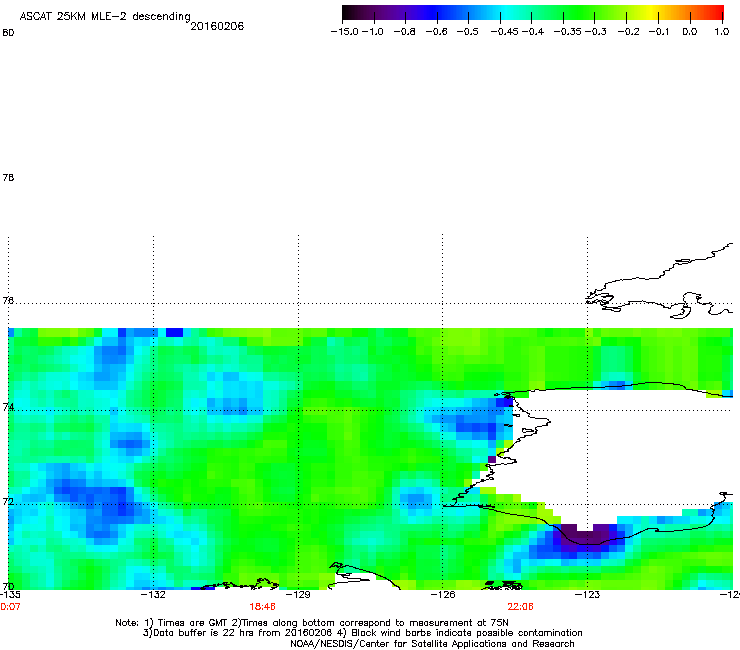Click the red end of the color bar
This screenshot has height=650, width=740.
pyautogui.click(x=717, y=12)
